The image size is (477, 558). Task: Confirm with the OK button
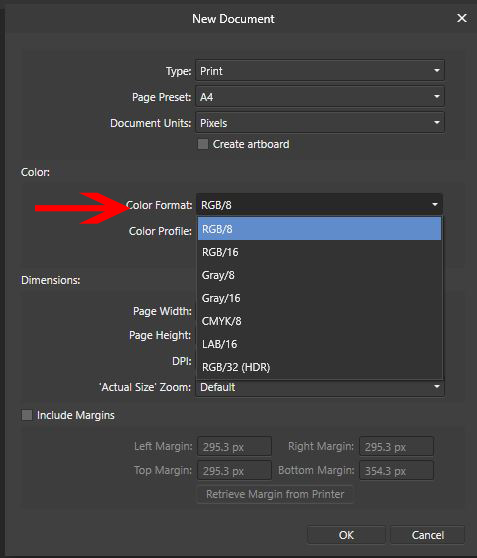[346, 535]
